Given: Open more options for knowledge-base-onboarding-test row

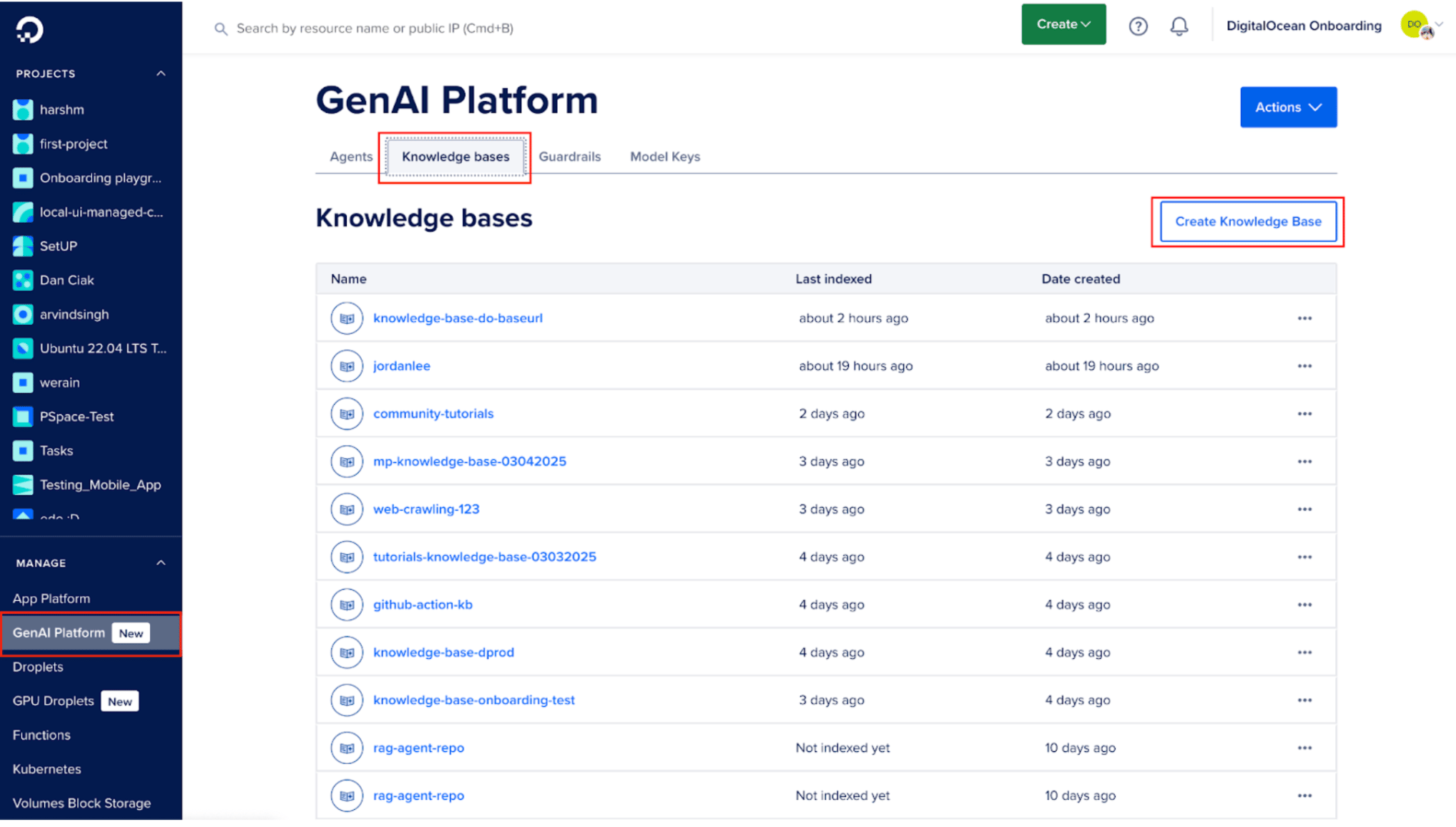Looking at the screenshot, I should pos(1304,700).
